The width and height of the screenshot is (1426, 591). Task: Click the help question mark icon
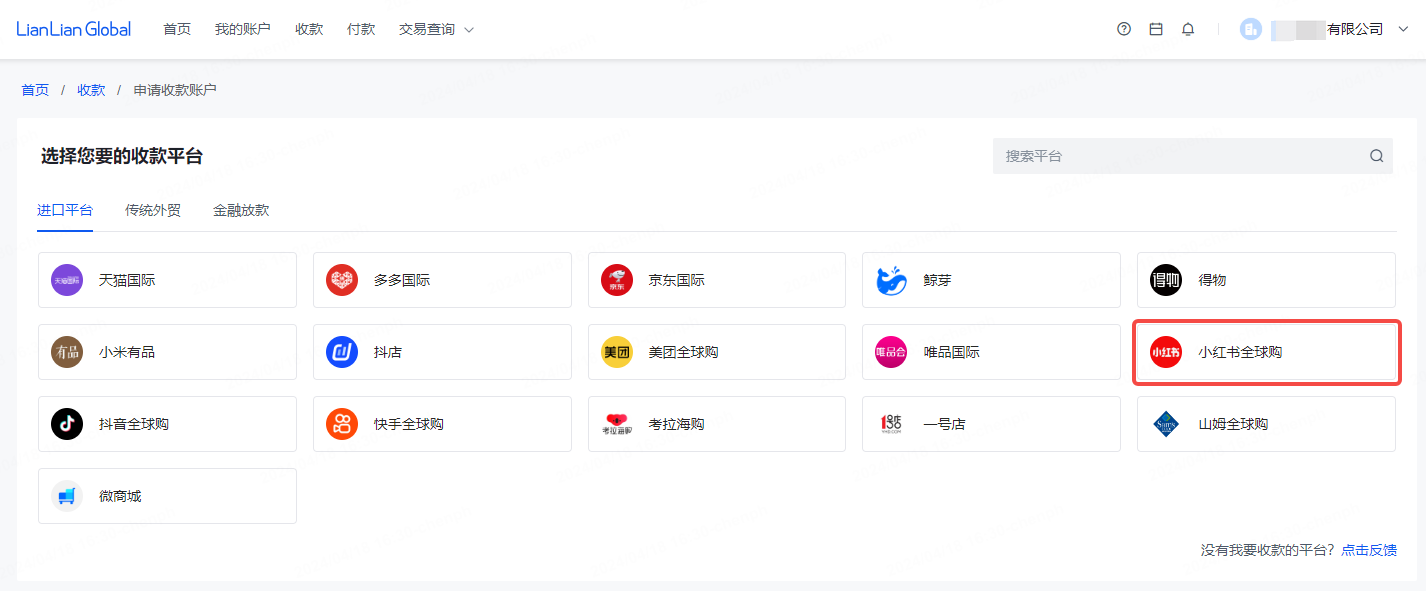click(x=1124, y=29)
